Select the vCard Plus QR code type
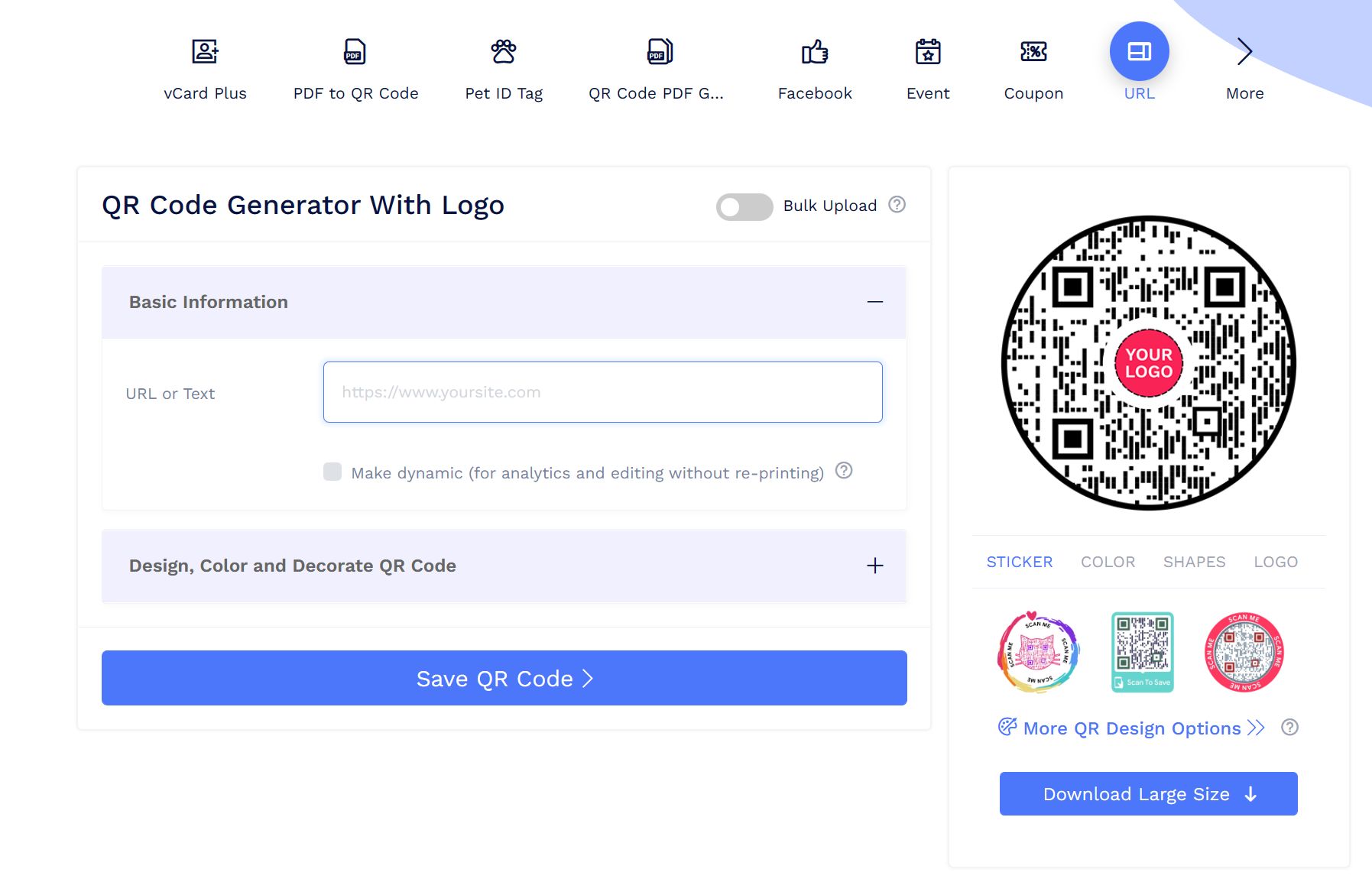Screen dimensions: 1372x895 [x=204, y=69]
